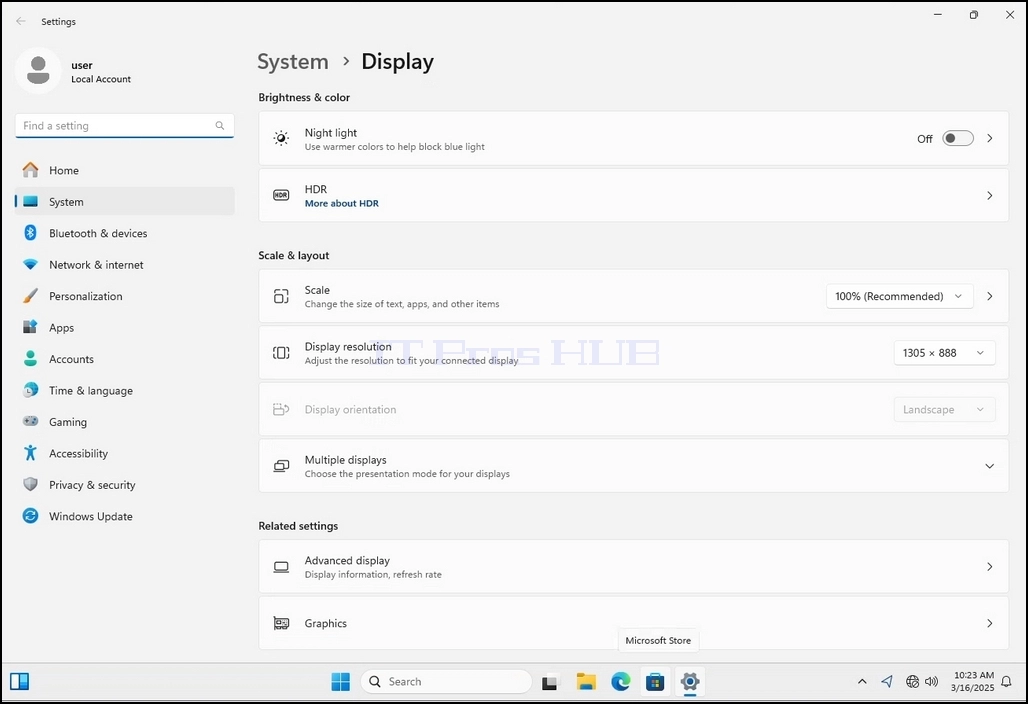Click the Personalization brush icon
This screenshot has height=704, width=1028.
[30, 296]
